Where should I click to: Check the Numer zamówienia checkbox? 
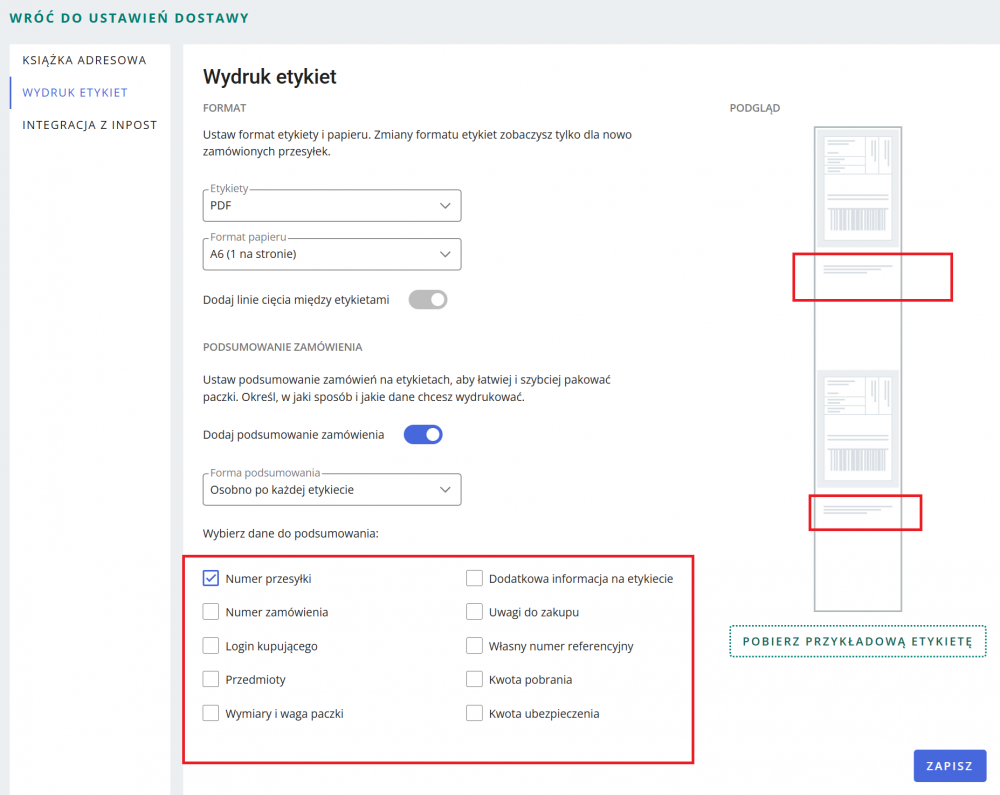pyautogui.click(x=211, y=612)
